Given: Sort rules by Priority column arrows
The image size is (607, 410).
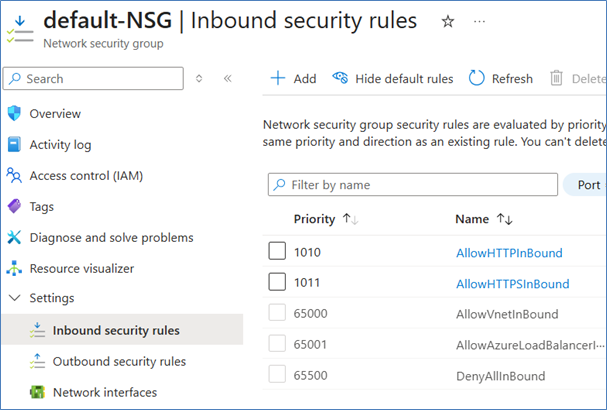Looking at the screenshot, I should pos(350,219).
